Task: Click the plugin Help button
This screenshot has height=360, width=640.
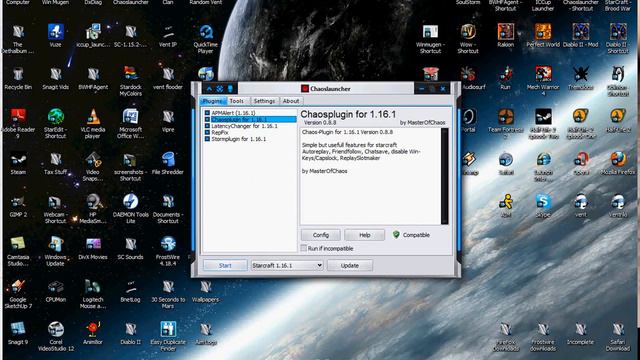Action: pos(364,235)
